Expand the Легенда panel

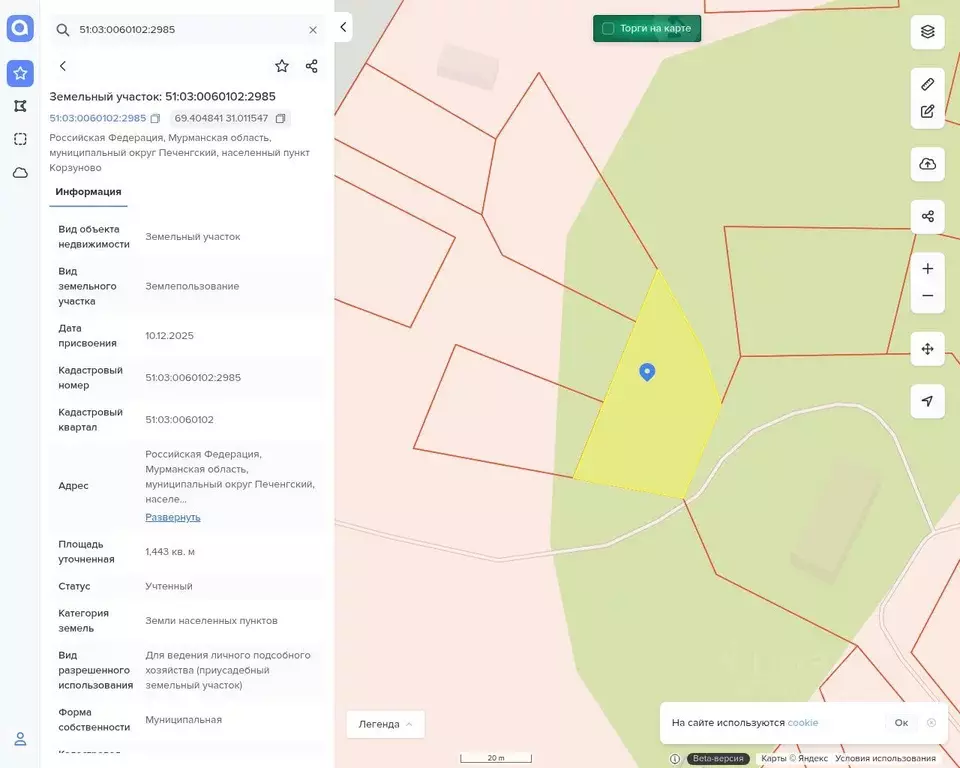pos(385,724)
